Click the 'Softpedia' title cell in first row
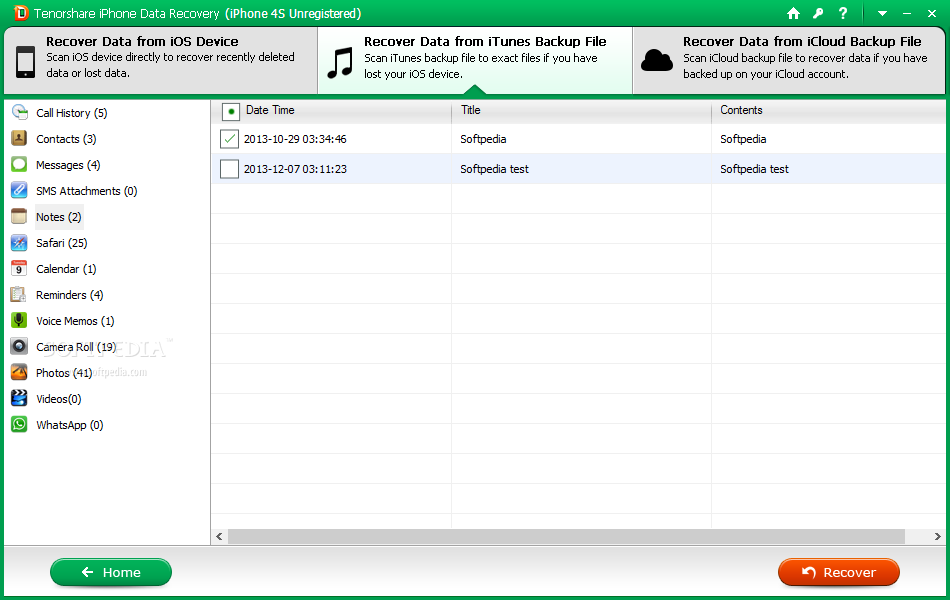 pos(483,139)
